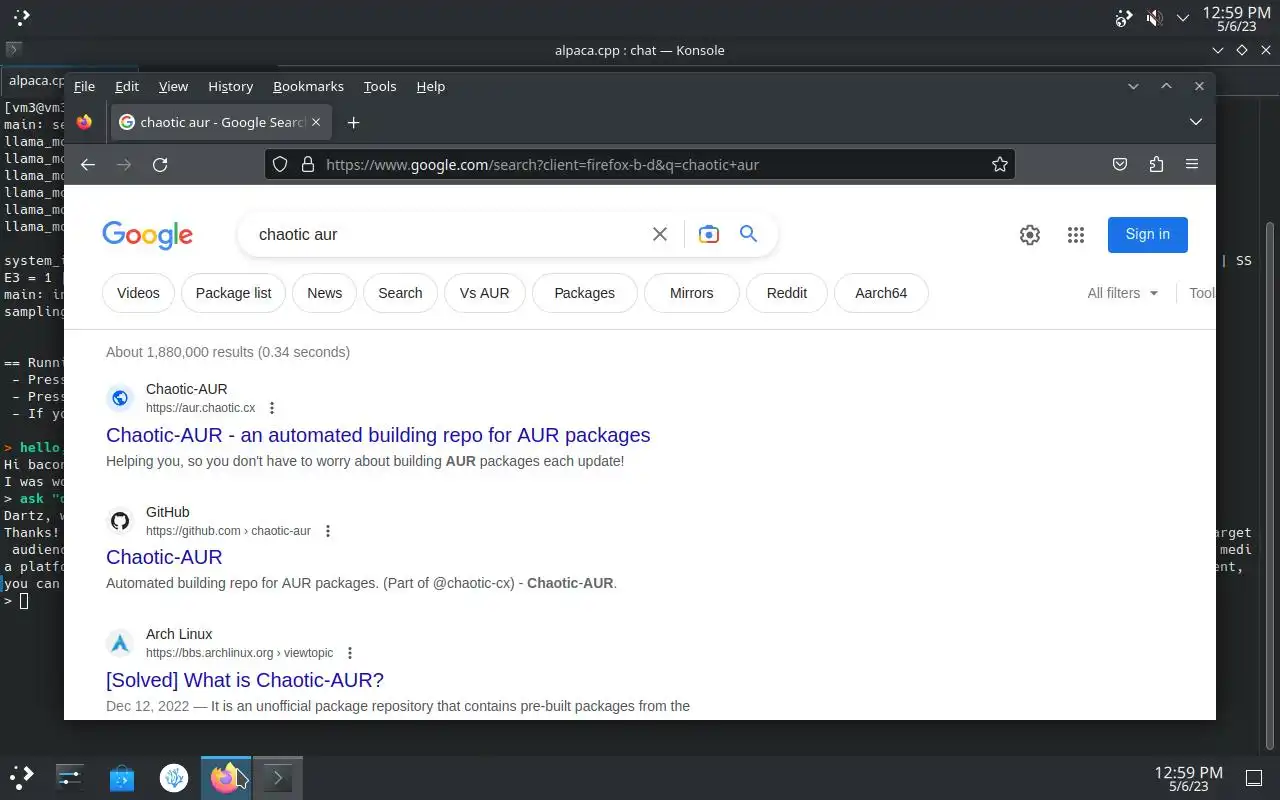Image resolution: width=1280 pixels, height=800 pixels.
Task: Select the Package list chip
Action: click(x=233, y=293)
